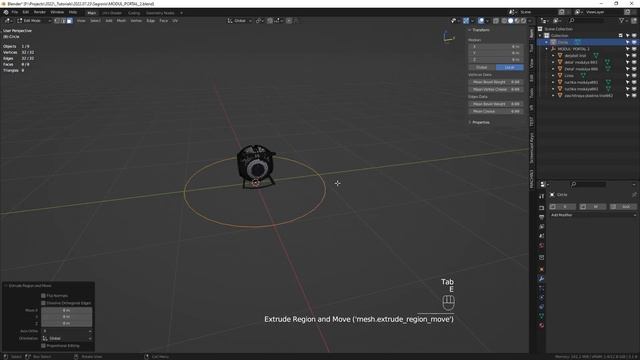Hide MODUL_PORTAL_2 in outliner
The image size is (640, 360).
[x=634, y=49]
